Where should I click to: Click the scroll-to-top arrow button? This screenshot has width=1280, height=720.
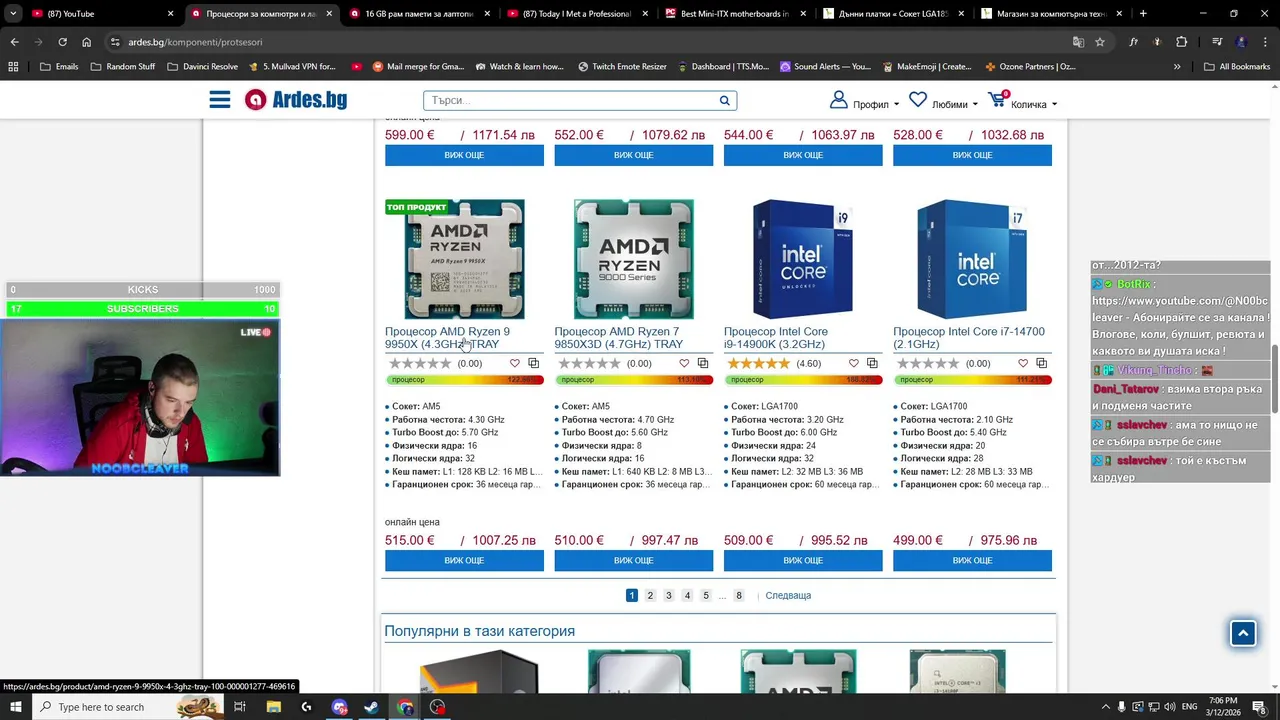[1243, 633]
